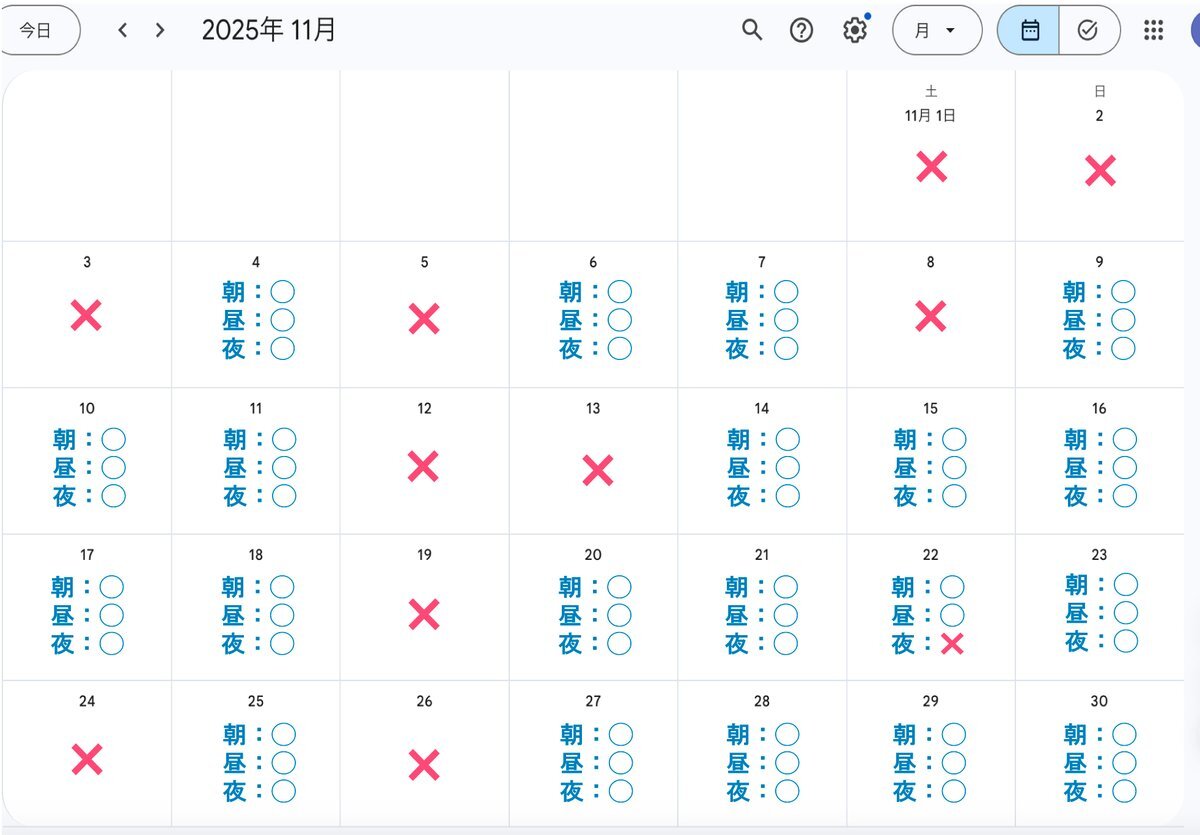
Task: Open day 20 date number
Action: click(593, 555)
